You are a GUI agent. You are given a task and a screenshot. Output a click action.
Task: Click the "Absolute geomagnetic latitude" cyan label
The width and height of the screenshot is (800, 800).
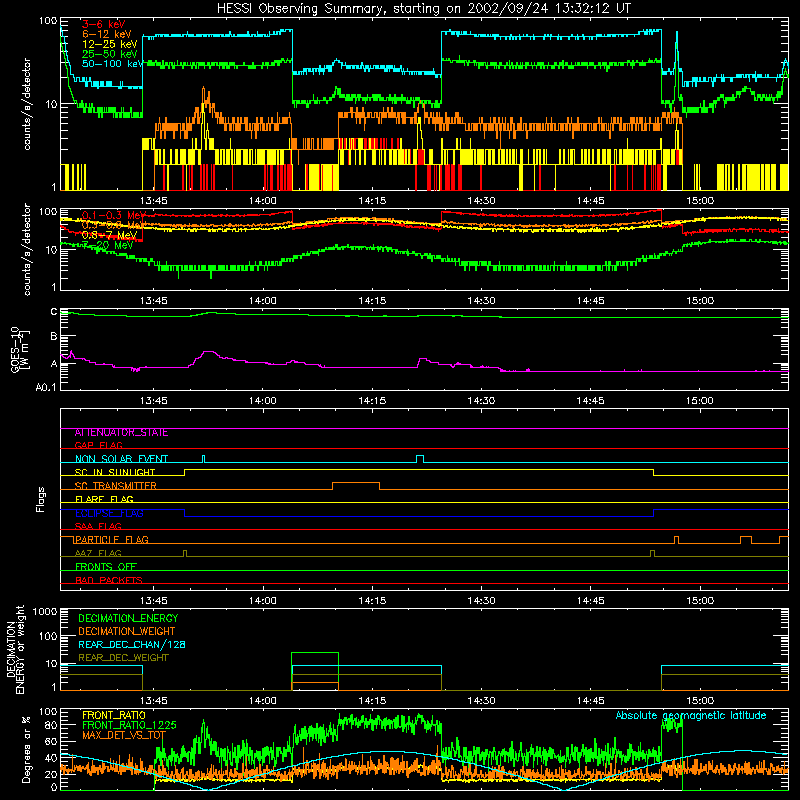(x=691, y=716)
